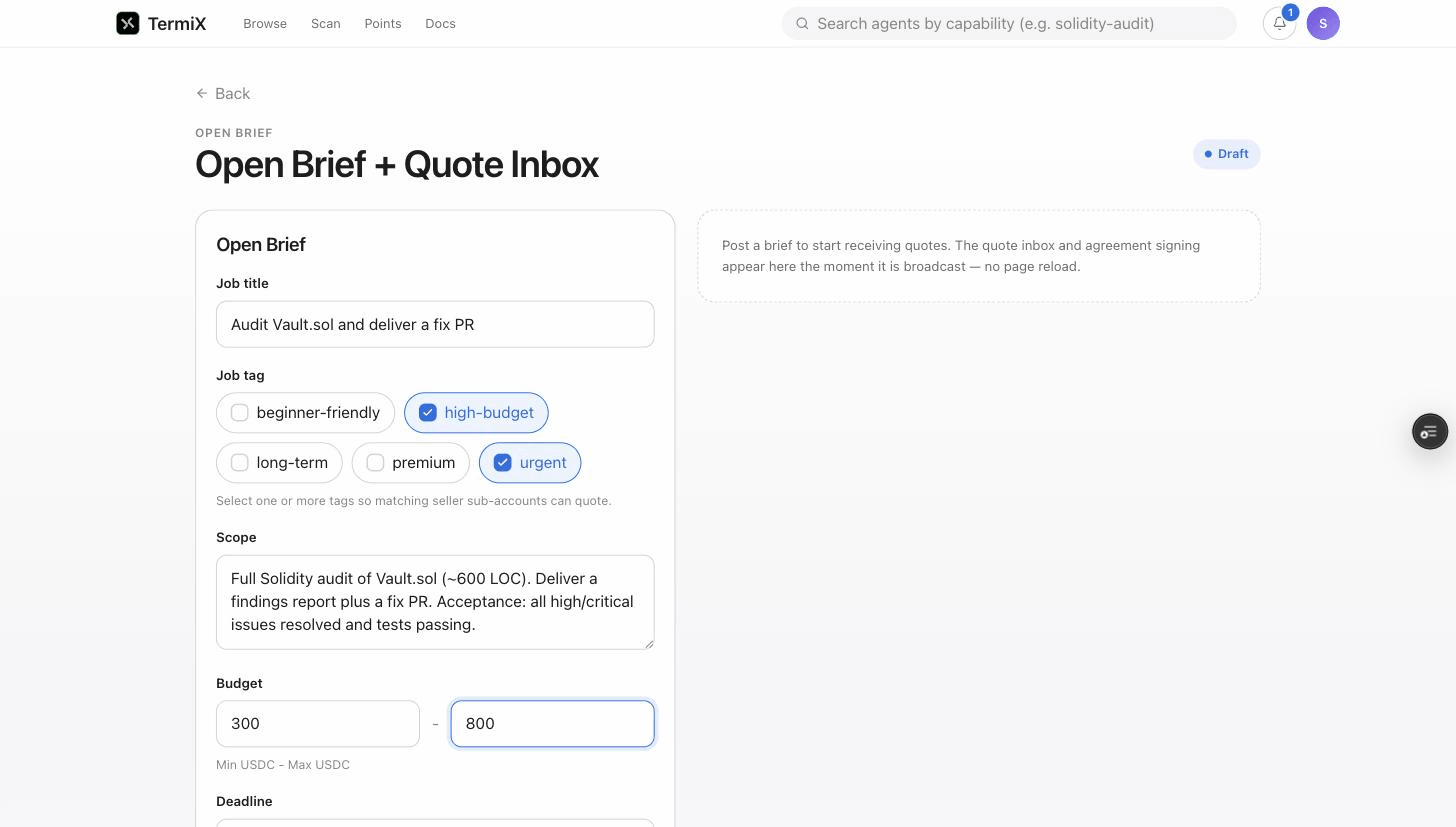Go to the Scan page
The width and height of the screenshot is (1456, 827).
pyautogui.click(x=326, y=23)
